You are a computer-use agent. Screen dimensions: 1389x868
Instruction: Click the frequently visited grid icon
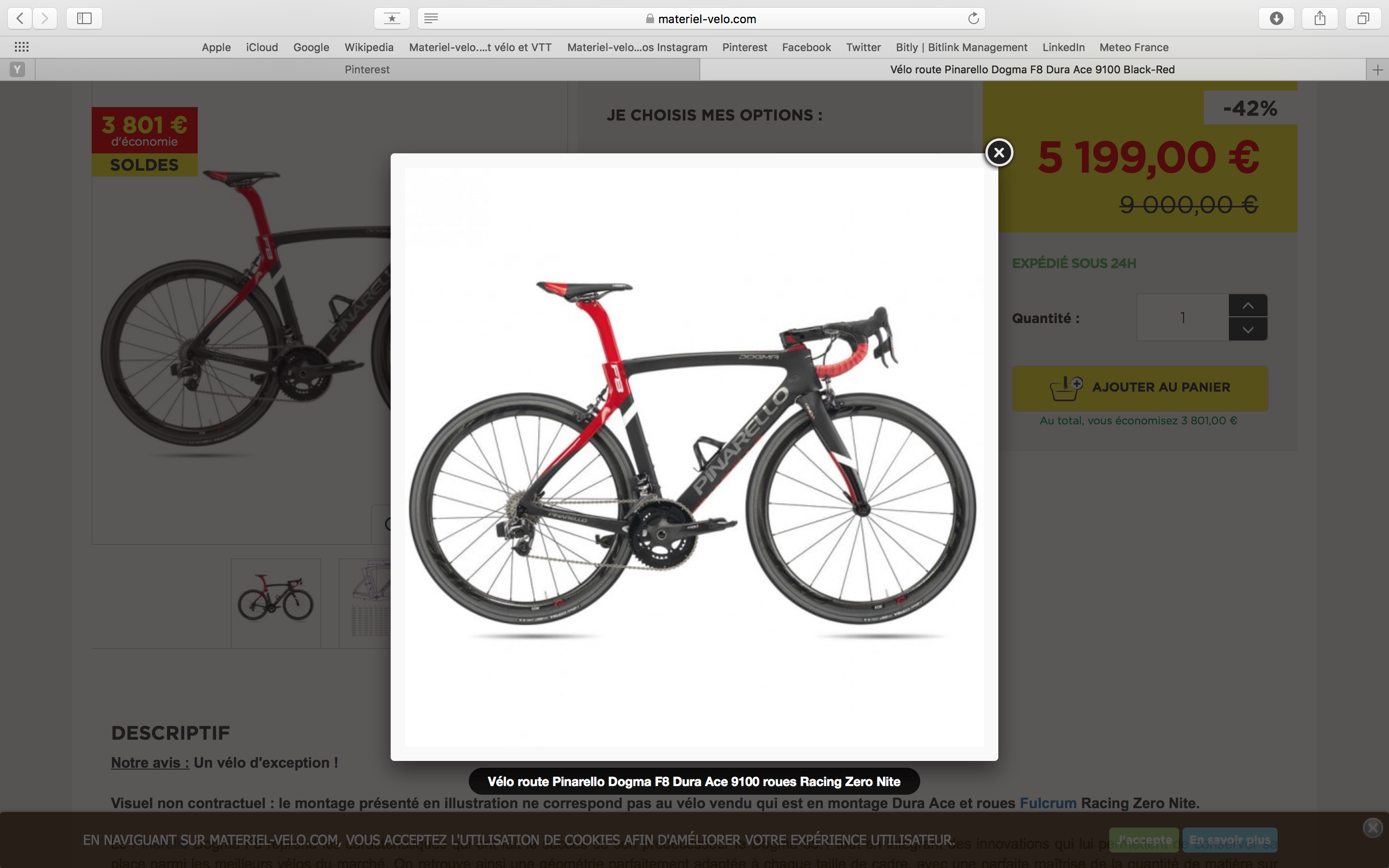click(22, 46)
